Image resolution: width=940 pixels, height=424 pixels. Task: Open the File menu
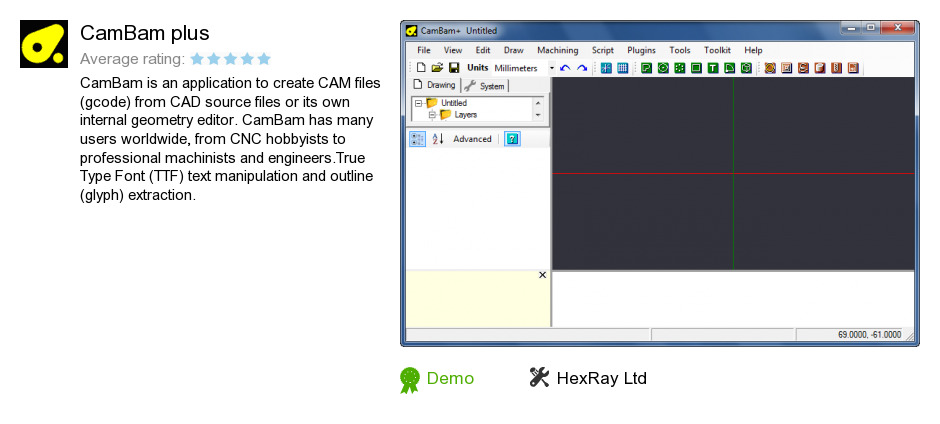coord(424,50)
